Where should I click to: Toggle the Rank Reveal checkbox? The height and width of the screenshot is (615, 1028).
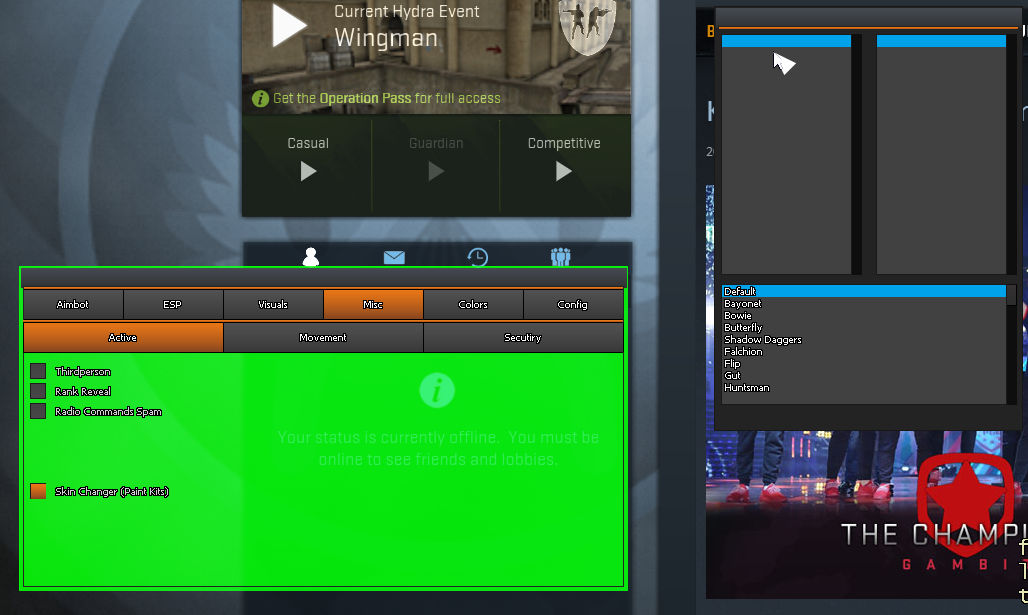[x=38, y=391]
